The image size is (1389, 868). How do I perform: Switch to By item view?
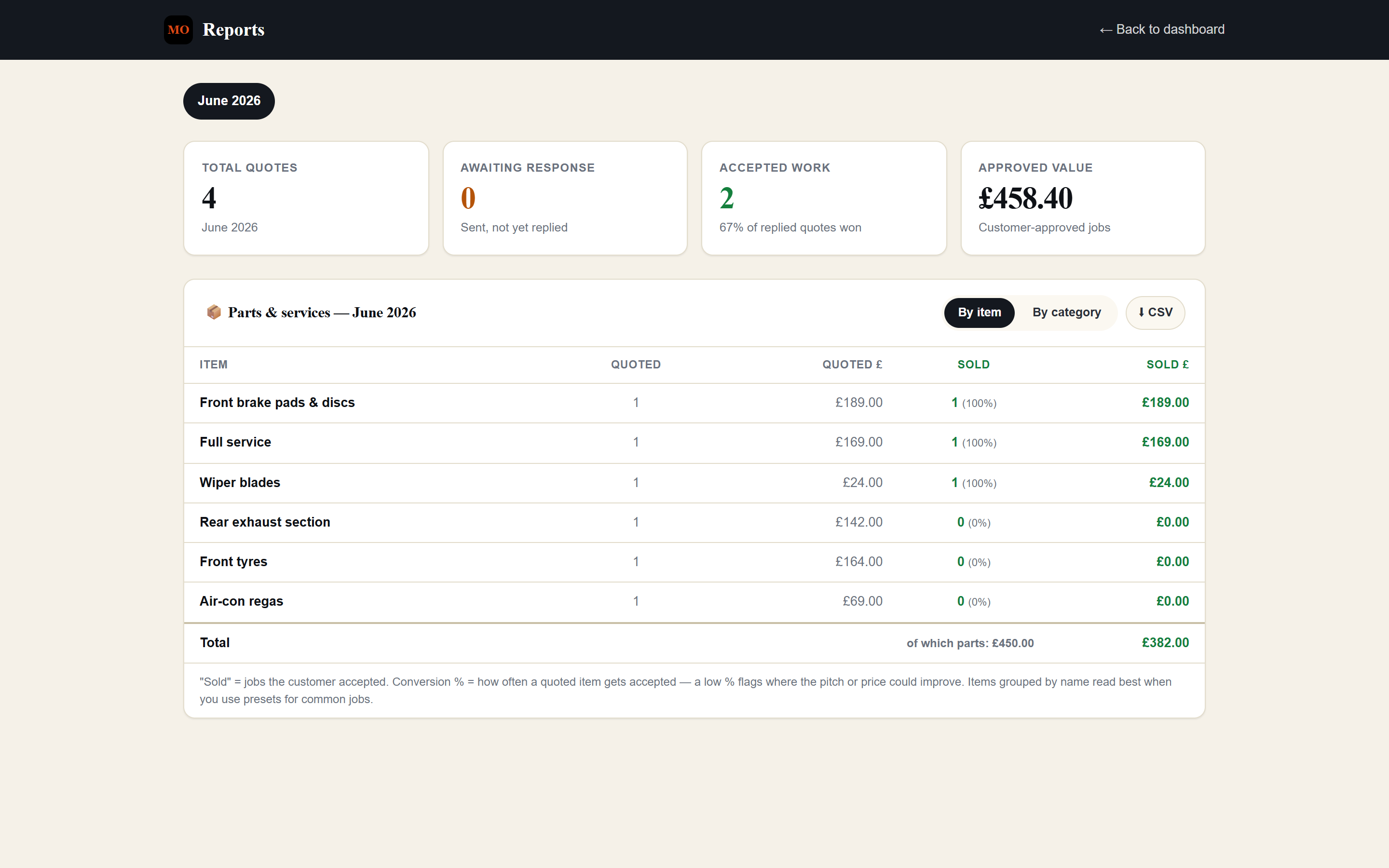979,312
